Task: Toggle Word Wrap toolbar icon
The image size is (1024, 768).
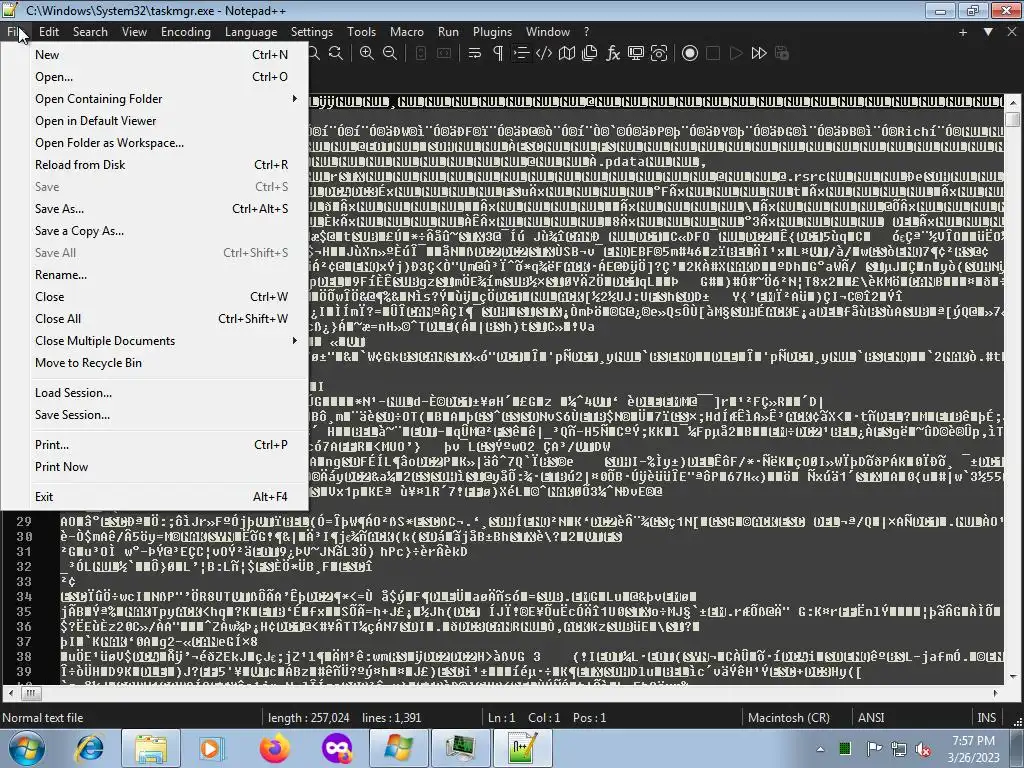Action: 475,54
